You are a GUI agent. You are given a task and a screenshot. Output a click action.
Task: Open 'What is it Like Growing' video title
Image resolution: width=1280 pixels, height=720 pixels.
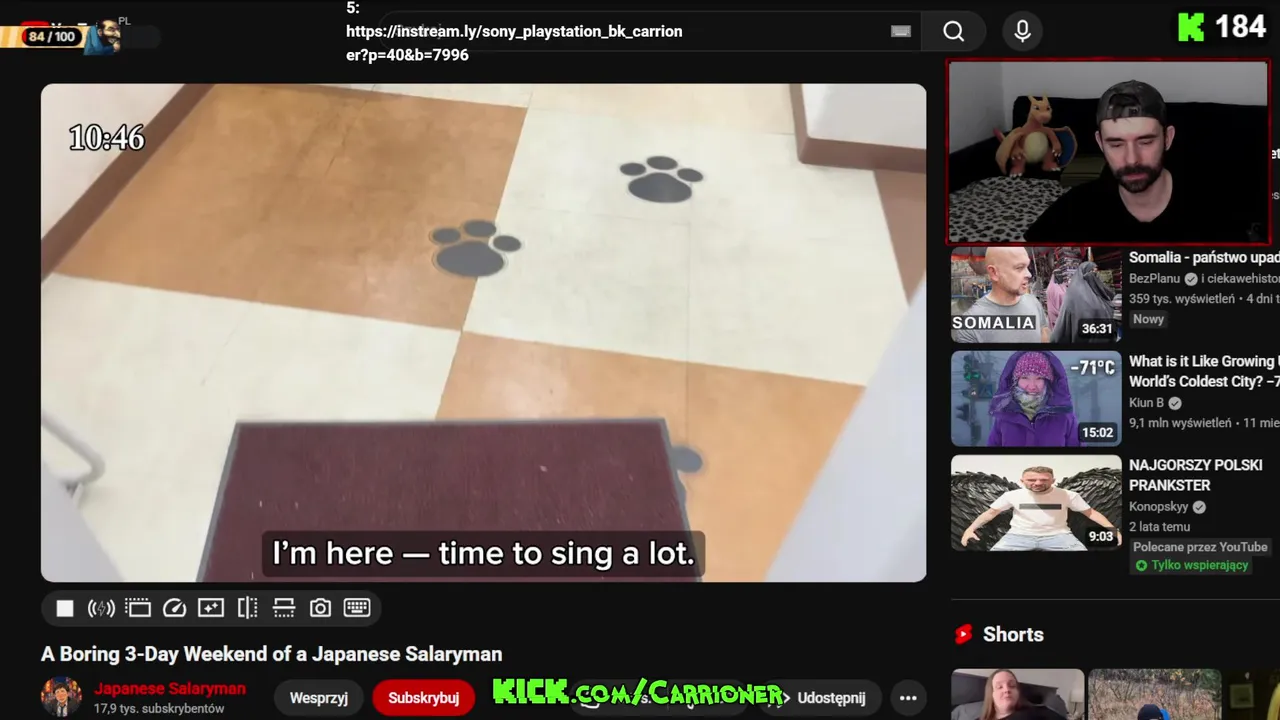click(1204, 371)
